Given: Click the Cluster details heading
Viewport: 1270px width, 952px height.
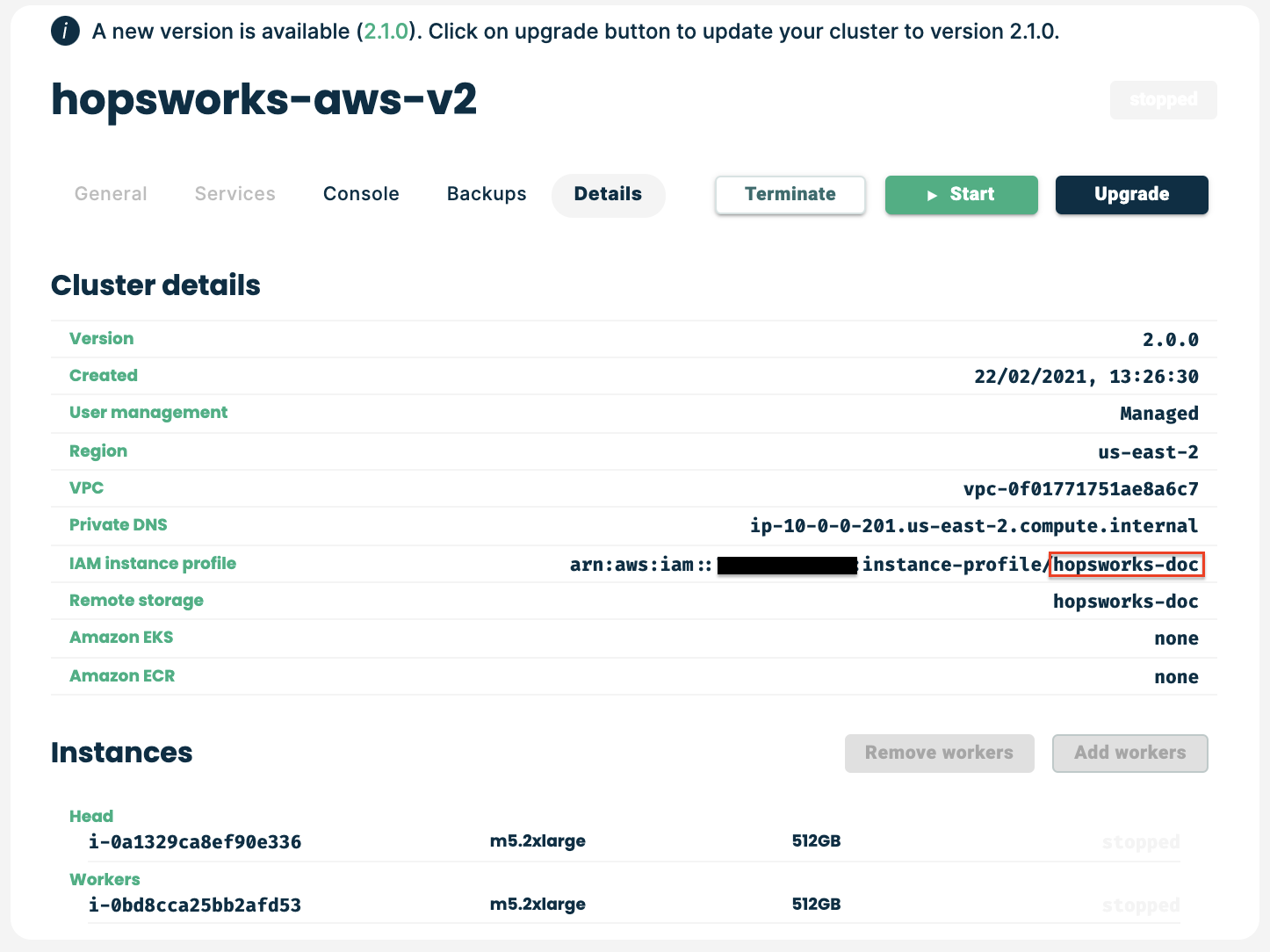Looking at the screenshot, I should 155,285.
